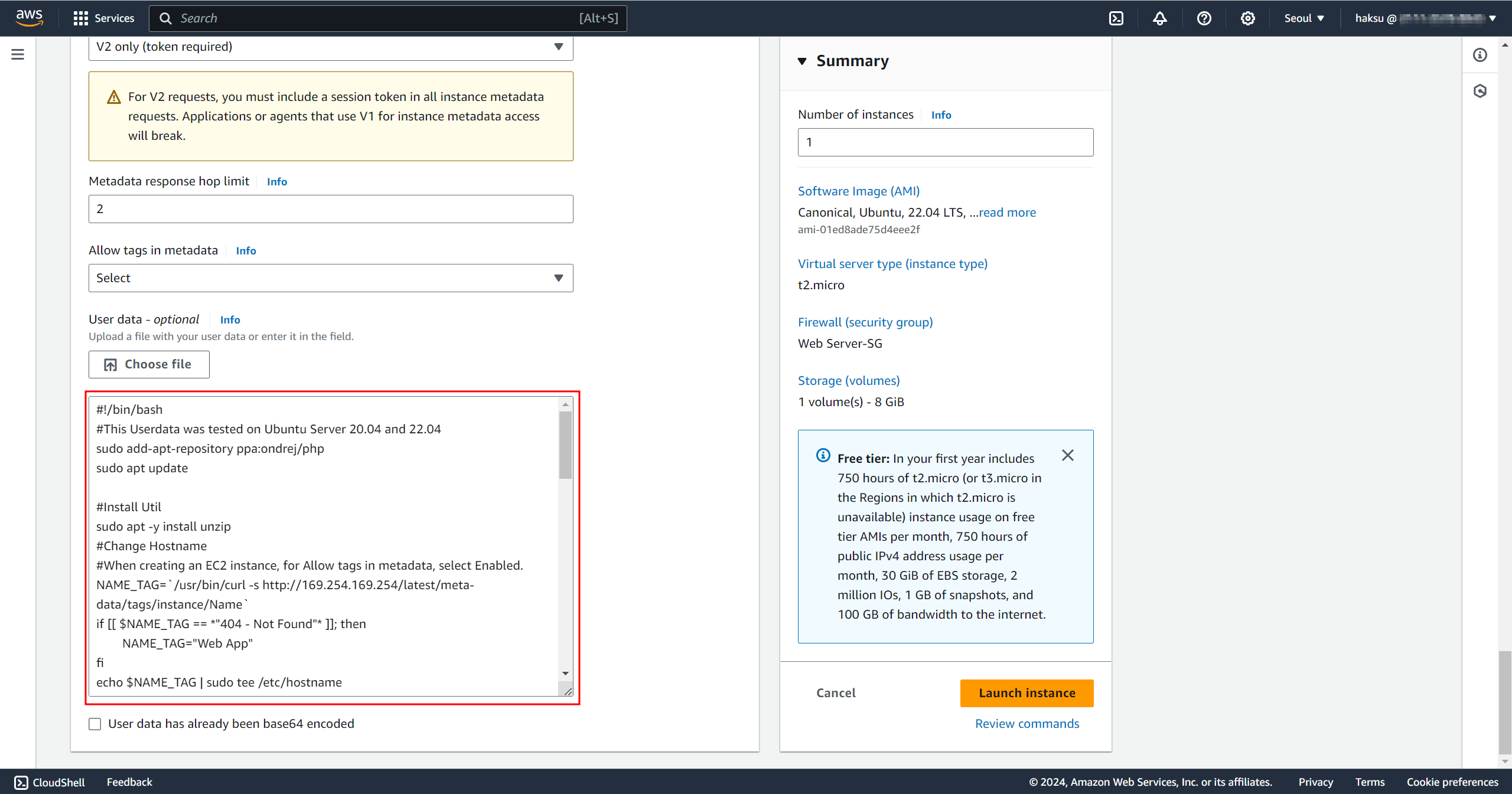Open the notifications bell

click(1160, 18)
